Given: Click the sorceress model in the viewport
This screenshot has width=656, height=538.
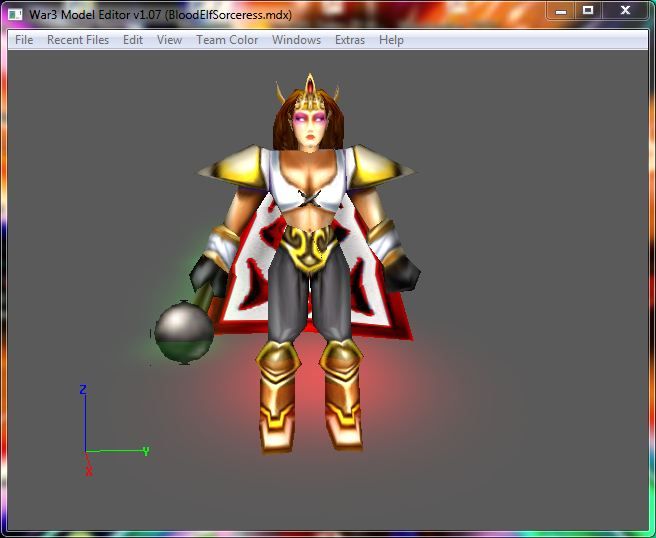Looking at the screenshot, I should (x=308, y=264).
